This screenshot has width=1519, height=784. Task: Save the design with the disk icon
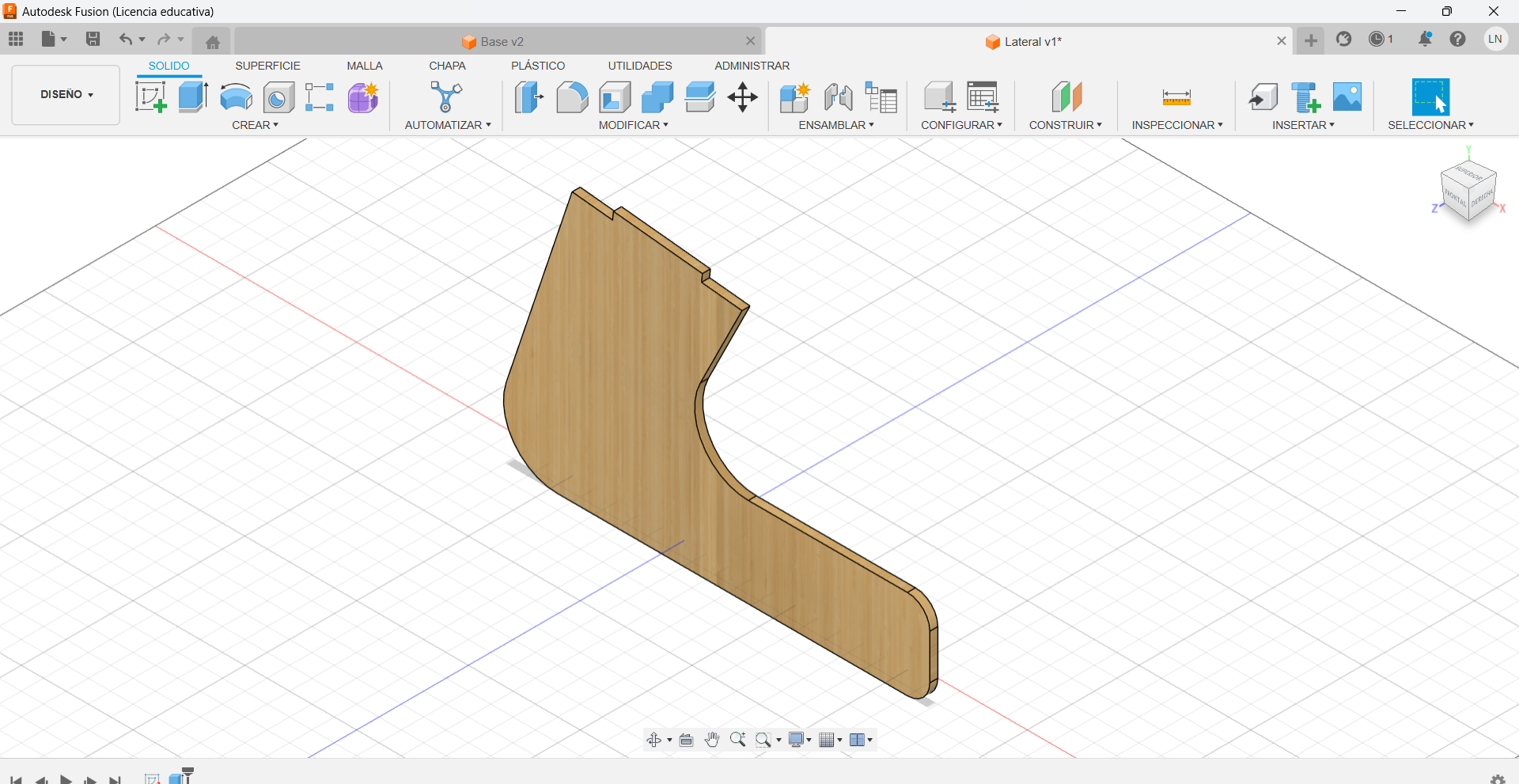[93, 39]
